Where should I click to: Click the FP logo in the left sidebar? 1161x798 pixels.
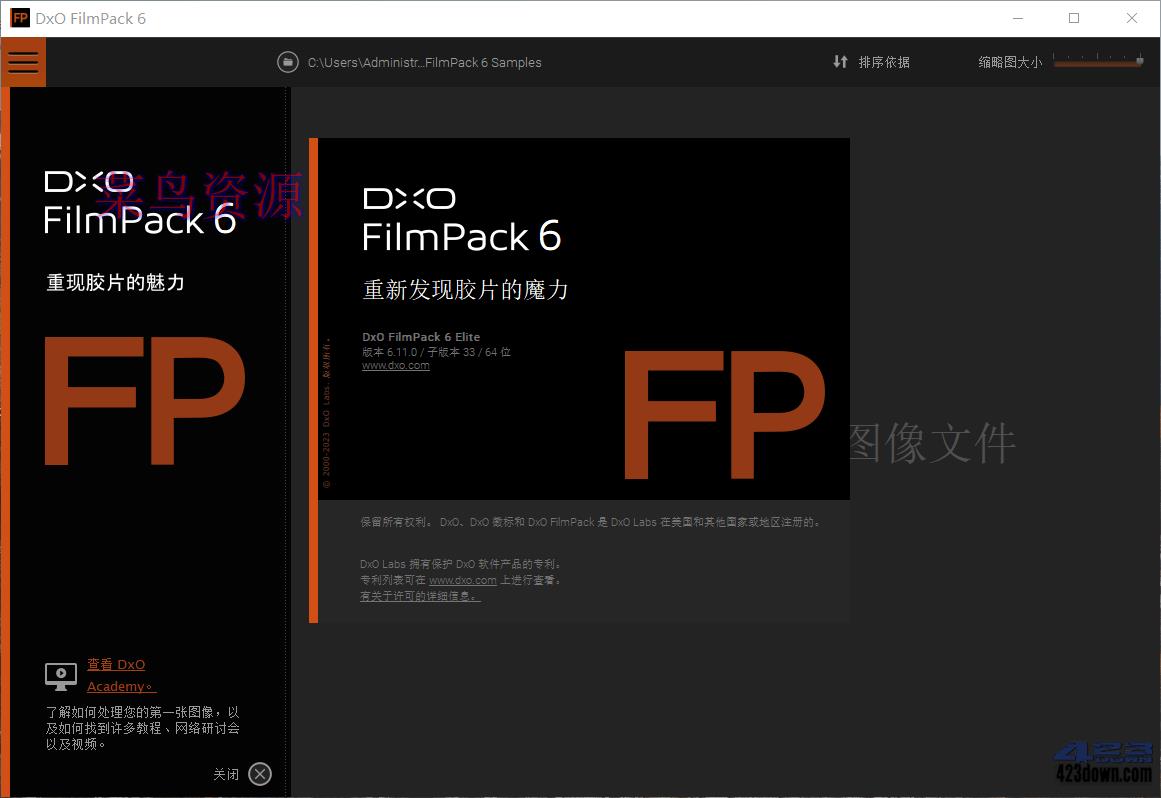click(x=143, y=400)
